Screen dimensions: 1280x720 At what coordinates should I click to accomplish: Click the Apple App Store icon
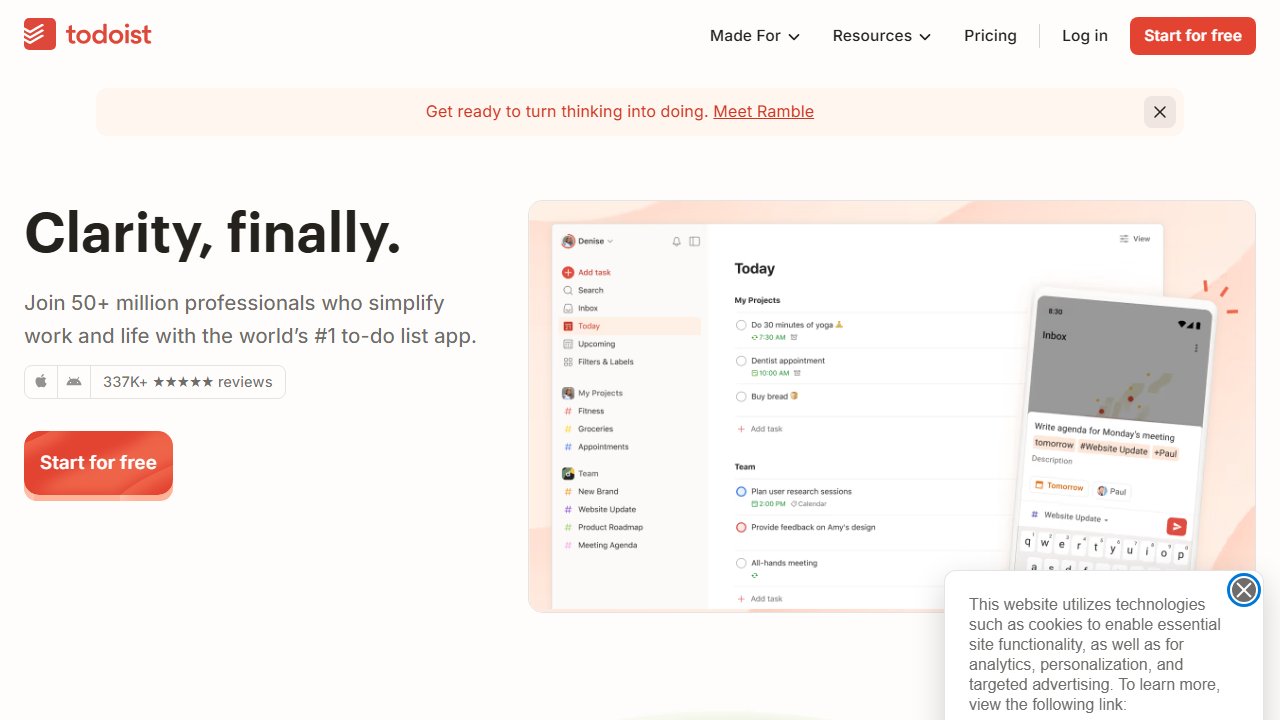(x=41, y=382)
